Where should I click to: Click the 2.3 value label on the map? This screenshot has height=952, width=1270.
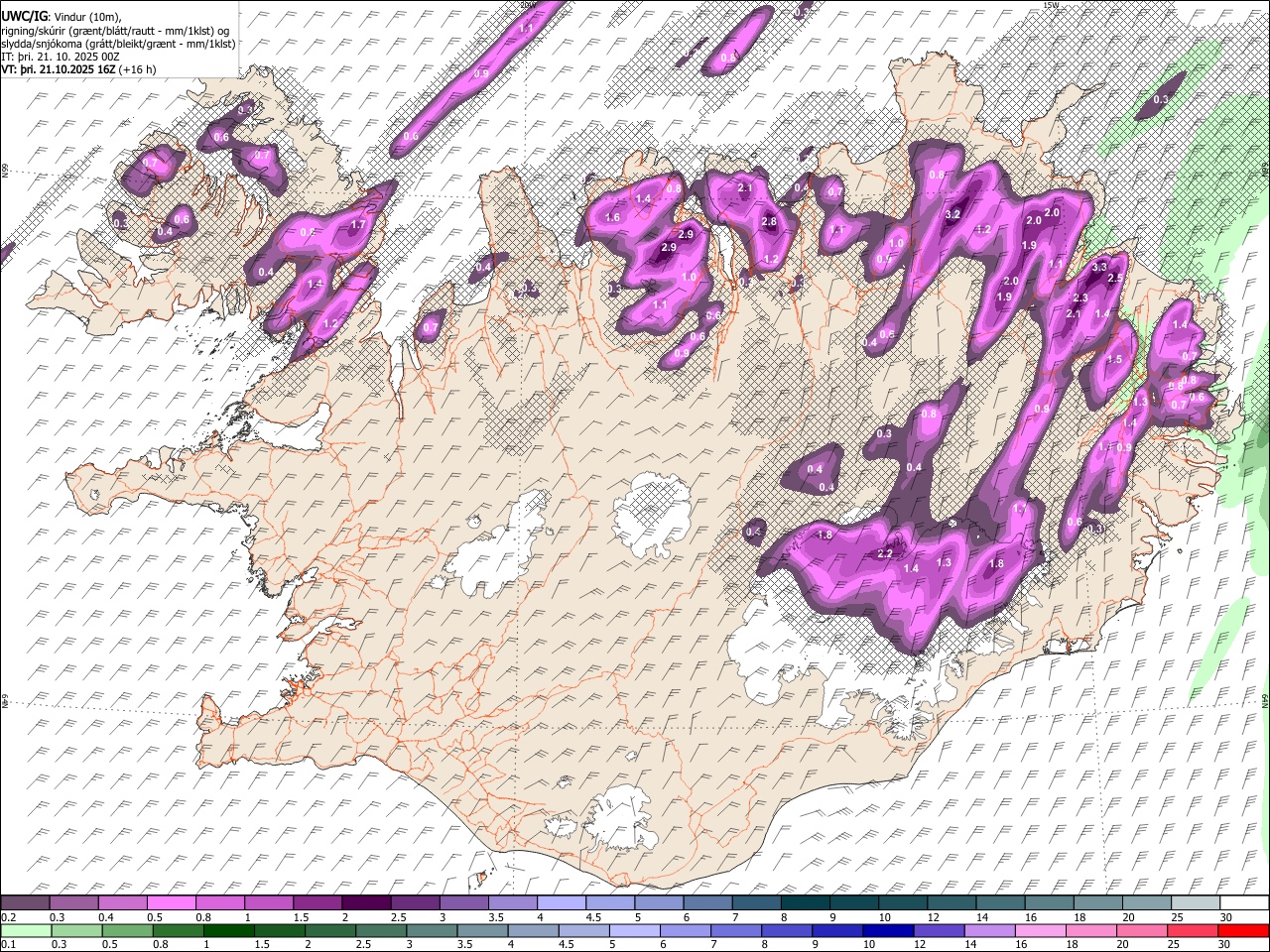tap(1080, 298)
